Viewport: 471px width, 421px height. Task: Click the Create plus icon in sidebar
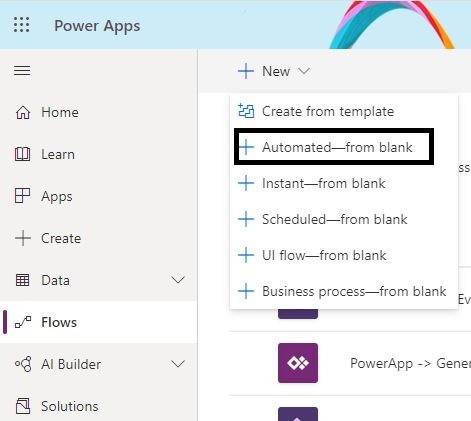[x=23, y=238]
